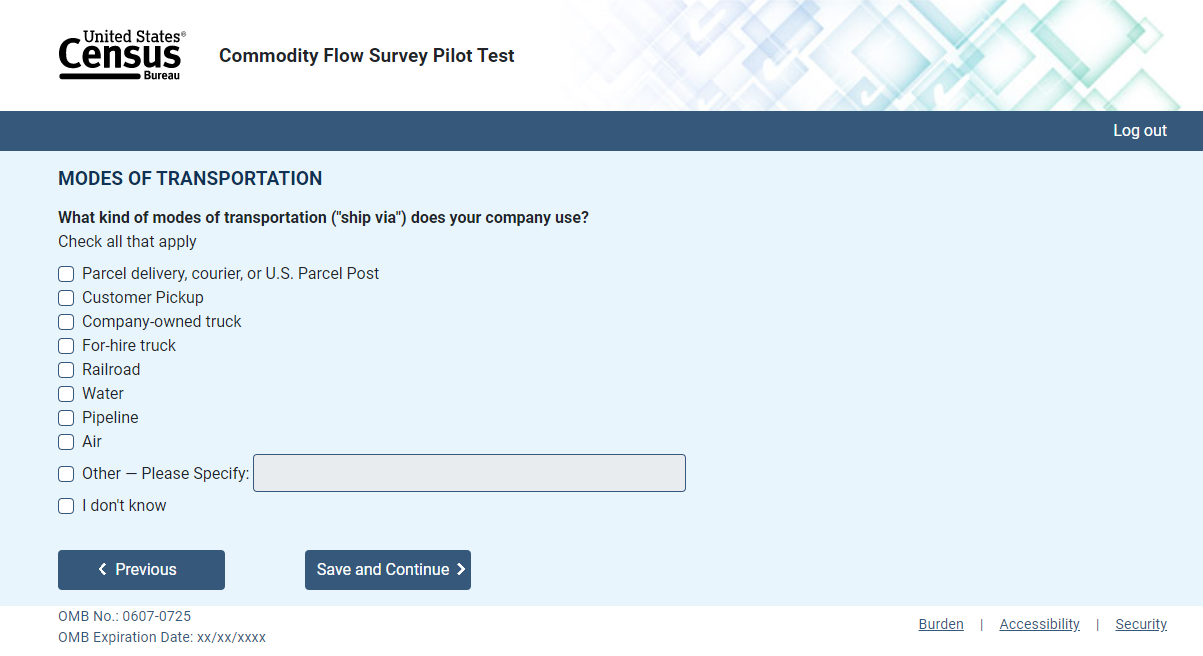Check the Air transportation option
Viewport: 1203px width, 656px height.
[x=66, y=442]
